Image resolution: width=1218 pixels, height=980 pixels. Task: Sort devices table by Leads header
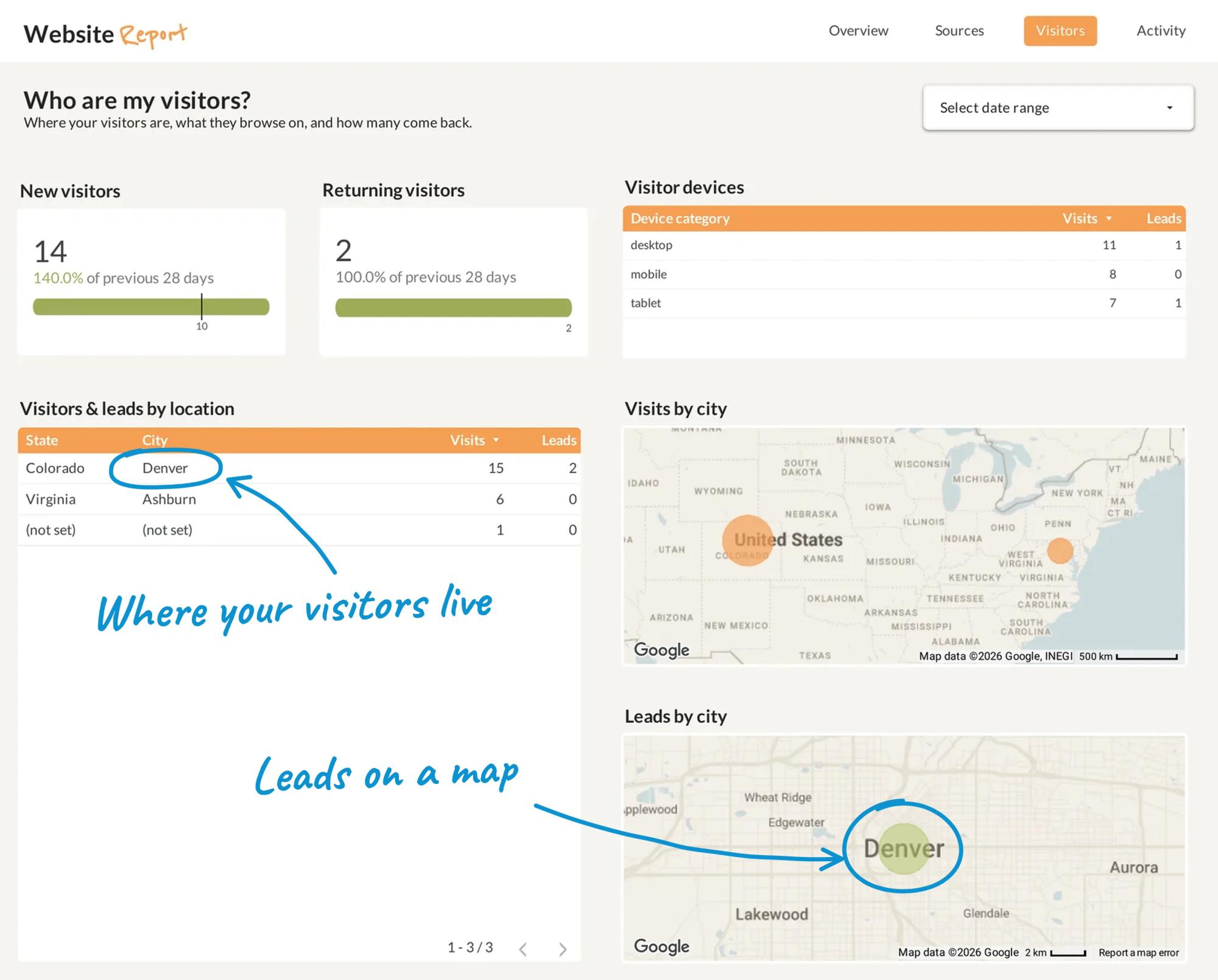coord(1164,219)
